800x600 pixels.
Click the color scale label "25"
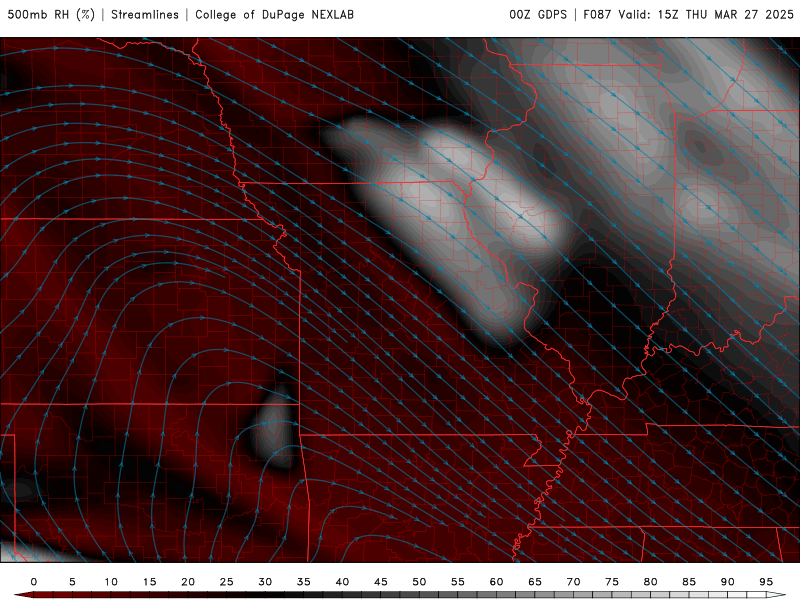227,582
